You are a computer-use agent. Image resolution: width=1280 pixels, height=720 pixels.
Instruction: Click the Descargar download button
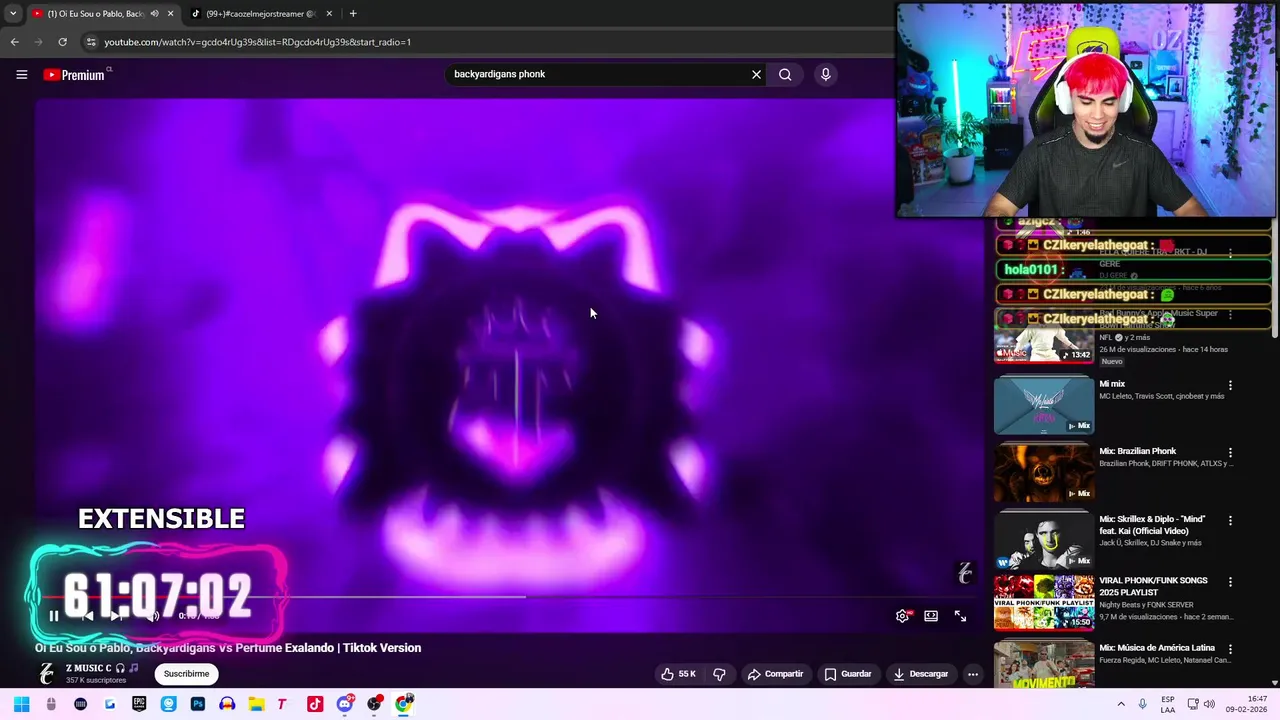click(920, 674)
